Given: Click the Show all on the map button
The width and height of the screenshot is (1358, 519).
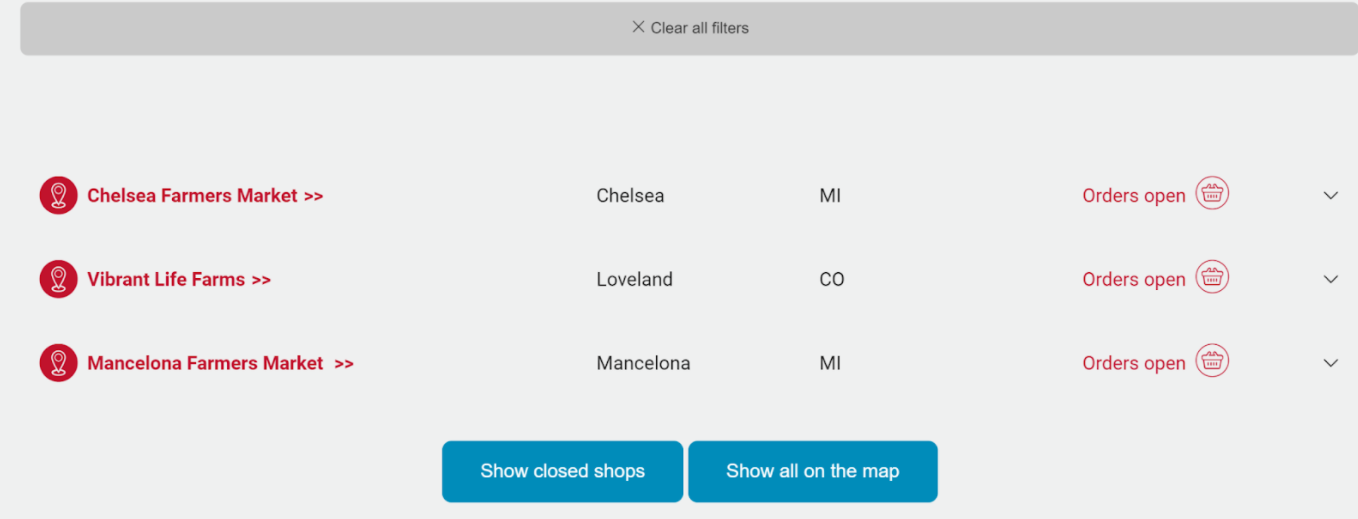Looking at the screenshot, I should (813, 471).
